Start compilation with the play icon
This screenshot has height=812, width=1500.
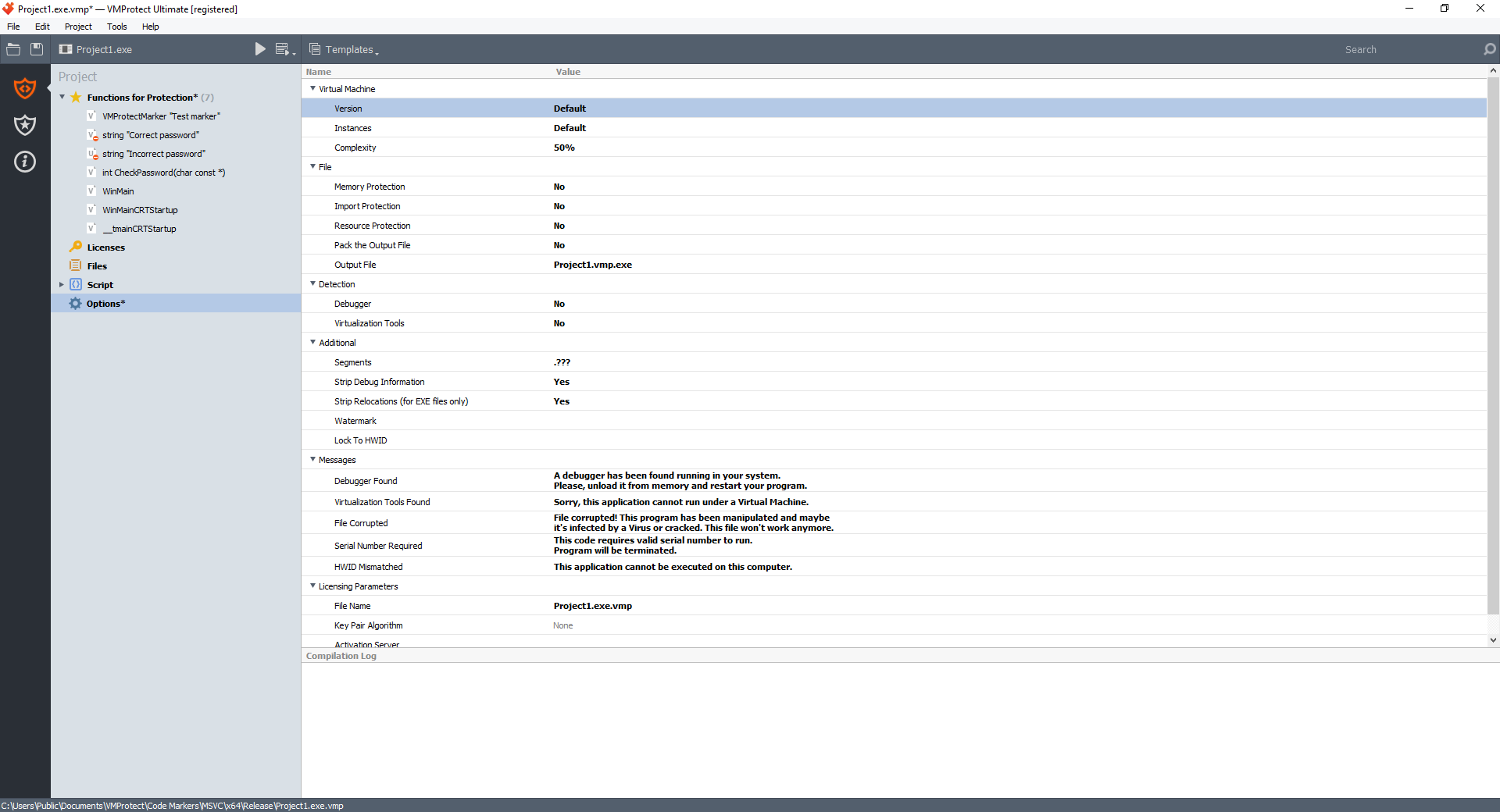click(260, 49)
